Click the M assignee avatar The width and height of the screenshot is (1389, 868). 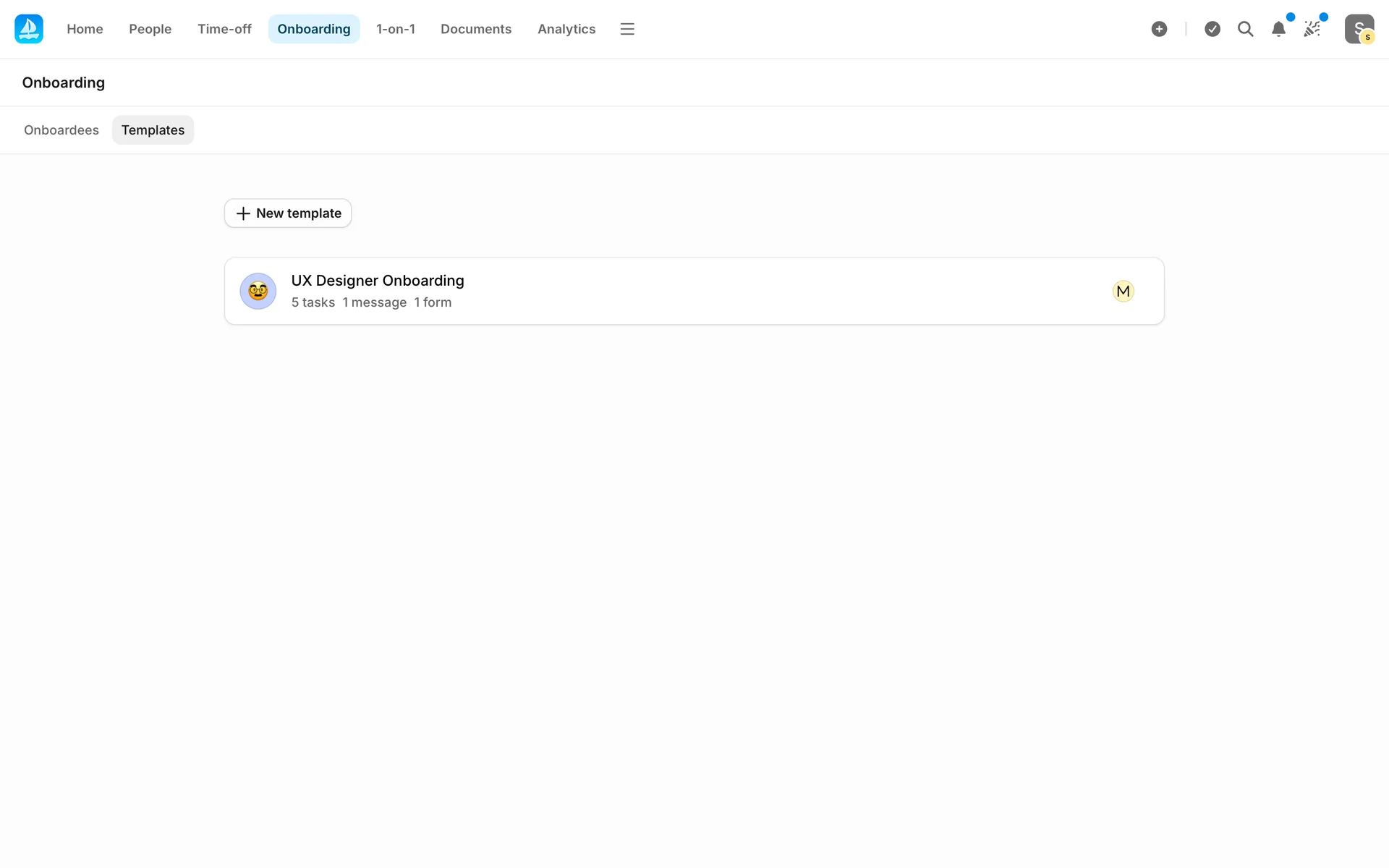tap(1123, 292)
